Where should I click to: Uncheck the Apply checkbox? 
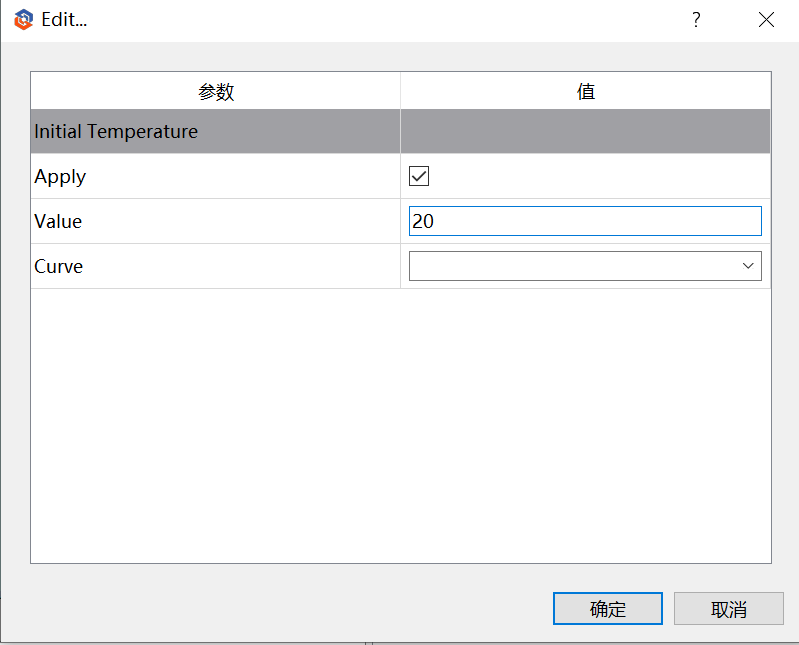(x=419, y=176)
